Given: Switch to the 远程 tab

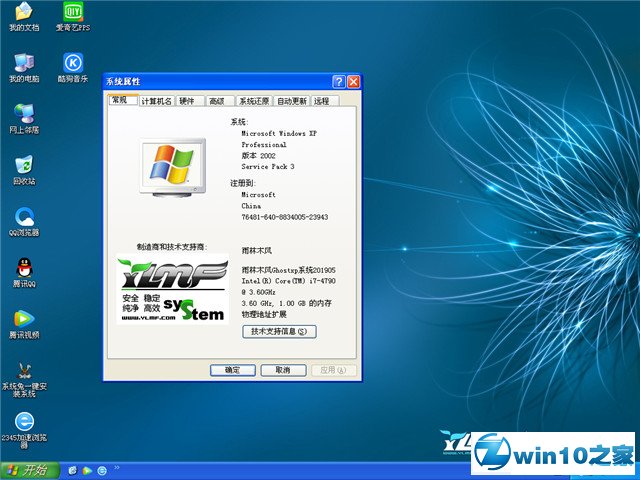Looking at the screenshot, I should (x=325, y=101).
